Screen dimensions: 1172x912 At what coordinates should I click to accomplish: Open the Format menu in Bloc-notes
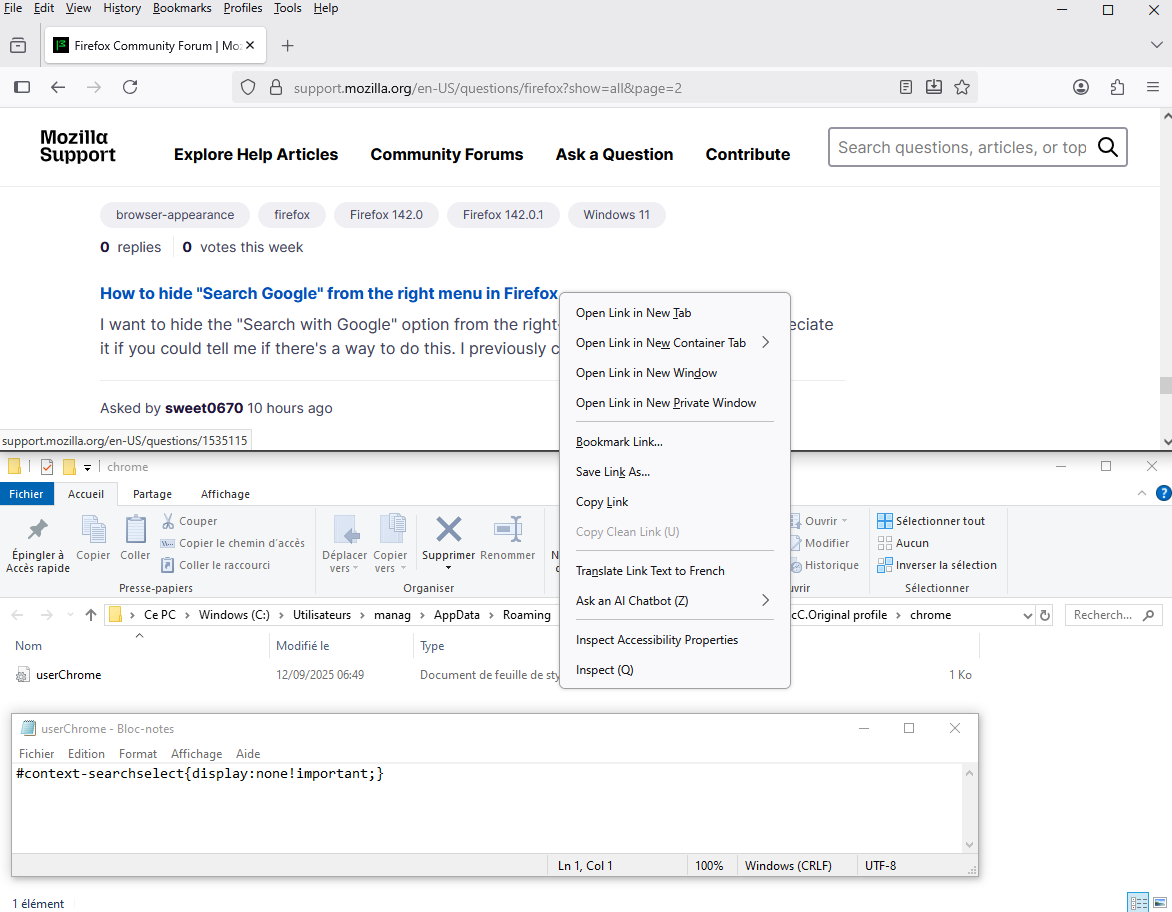(138, 754)
